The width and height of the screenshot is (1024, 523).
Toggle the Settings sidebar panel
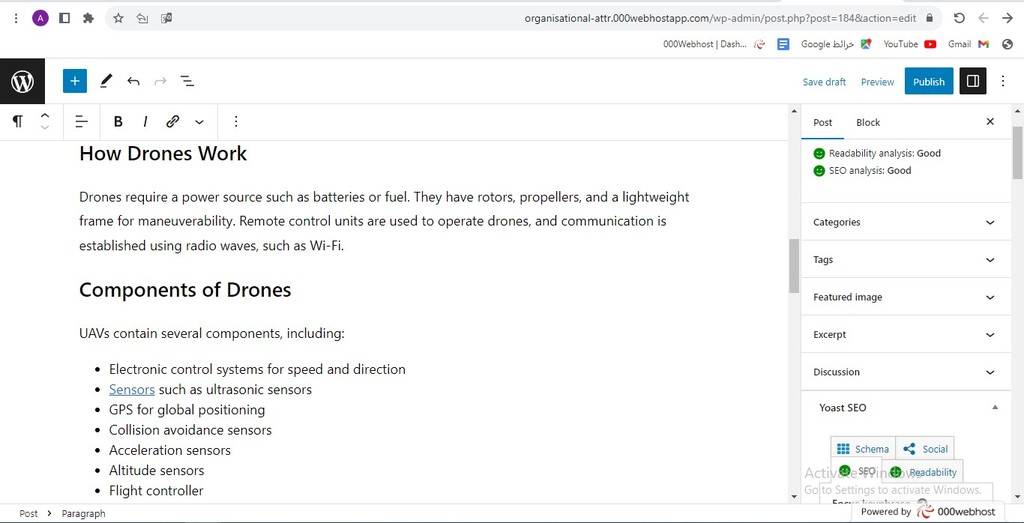pyautogui.click(x=972, y=81)
